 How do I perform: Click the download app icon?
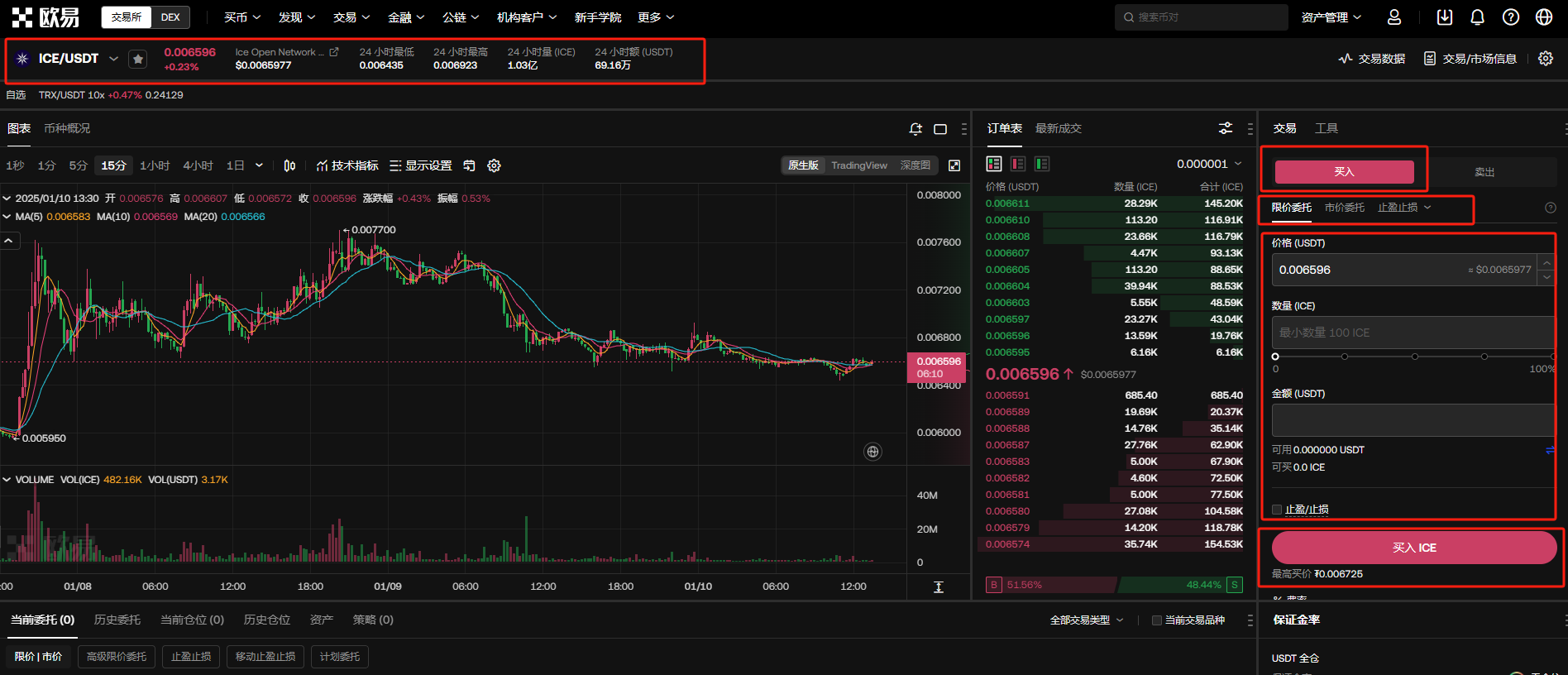coord(1444,17)
